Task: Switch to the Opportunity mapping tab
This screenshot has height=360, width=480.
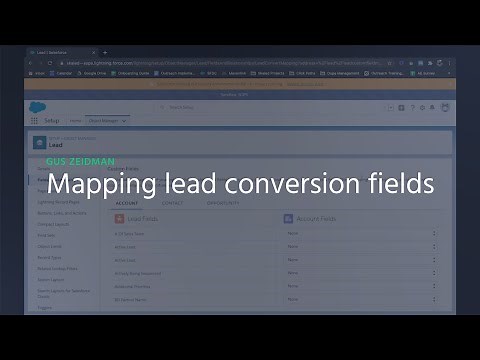Action: [223, 203]
